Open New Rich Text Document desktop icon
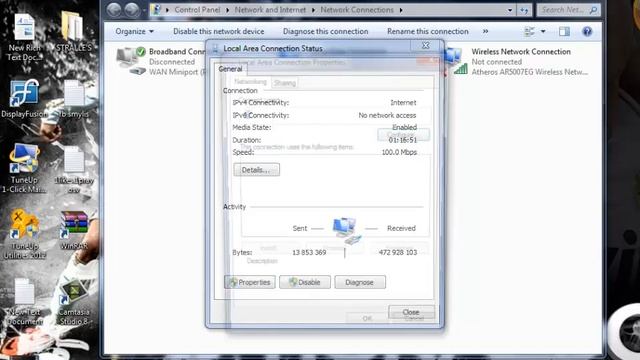The image size is (640, 360). click(x=24, y=38)
